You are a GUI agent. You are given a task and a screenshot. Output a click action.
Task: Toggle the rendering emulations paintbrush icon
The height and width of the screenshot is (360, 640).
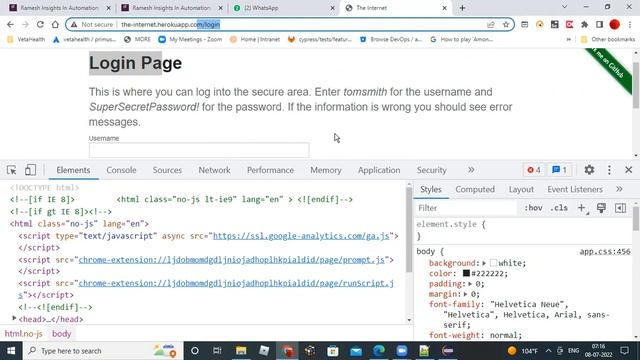[x=601, y=208]
